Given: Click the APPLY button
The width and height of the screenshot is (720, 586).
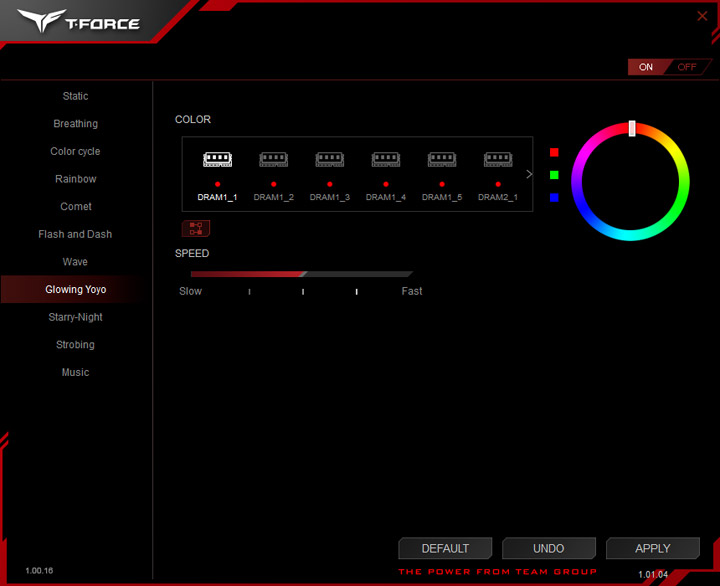Looking at the screenshot, I should [x=652, y=548].
